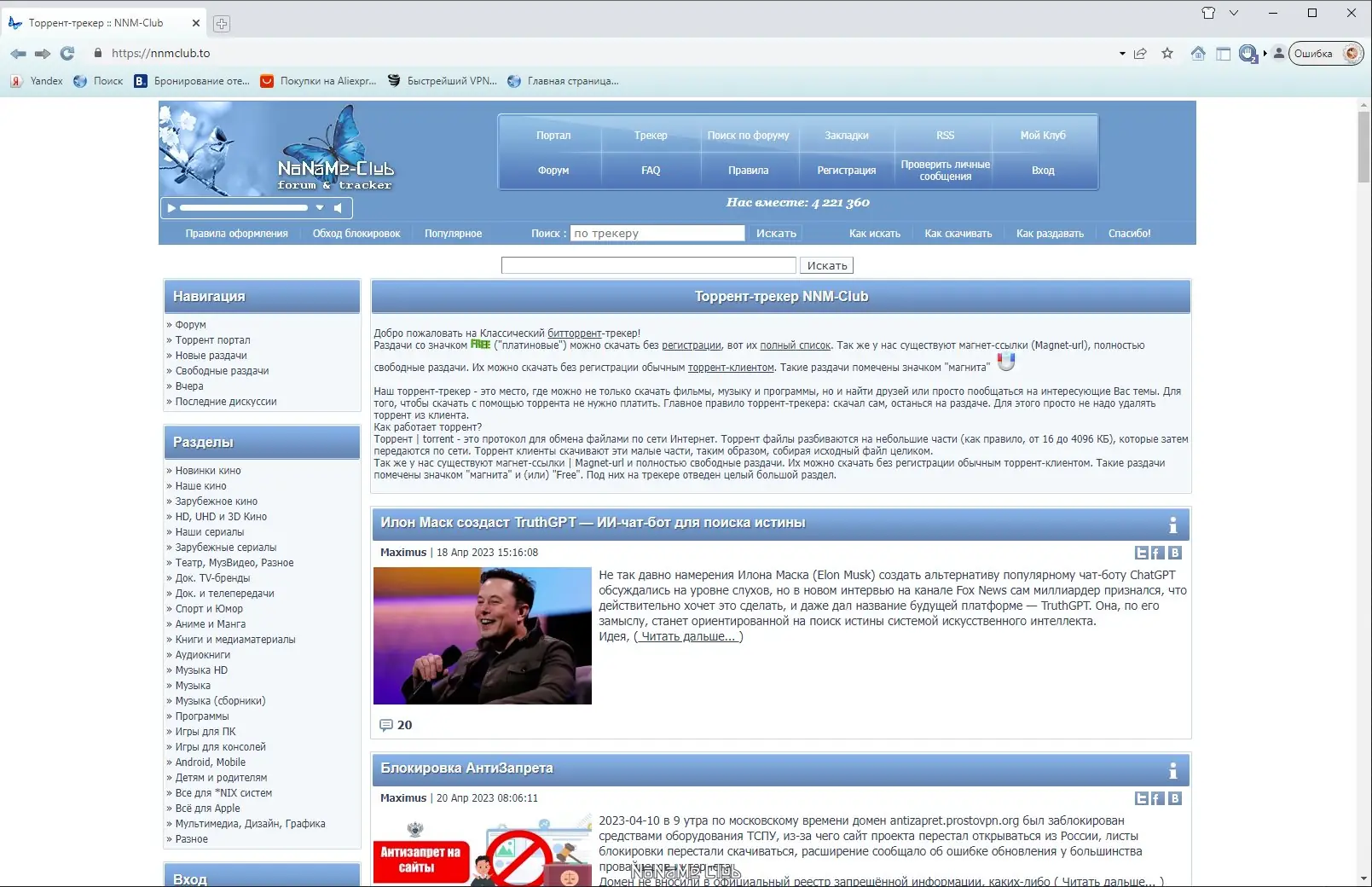The width and height of the screenshot is (1372, 887).
Task: Open the Yandex bookmark
Action: click(x=36, y=81)
